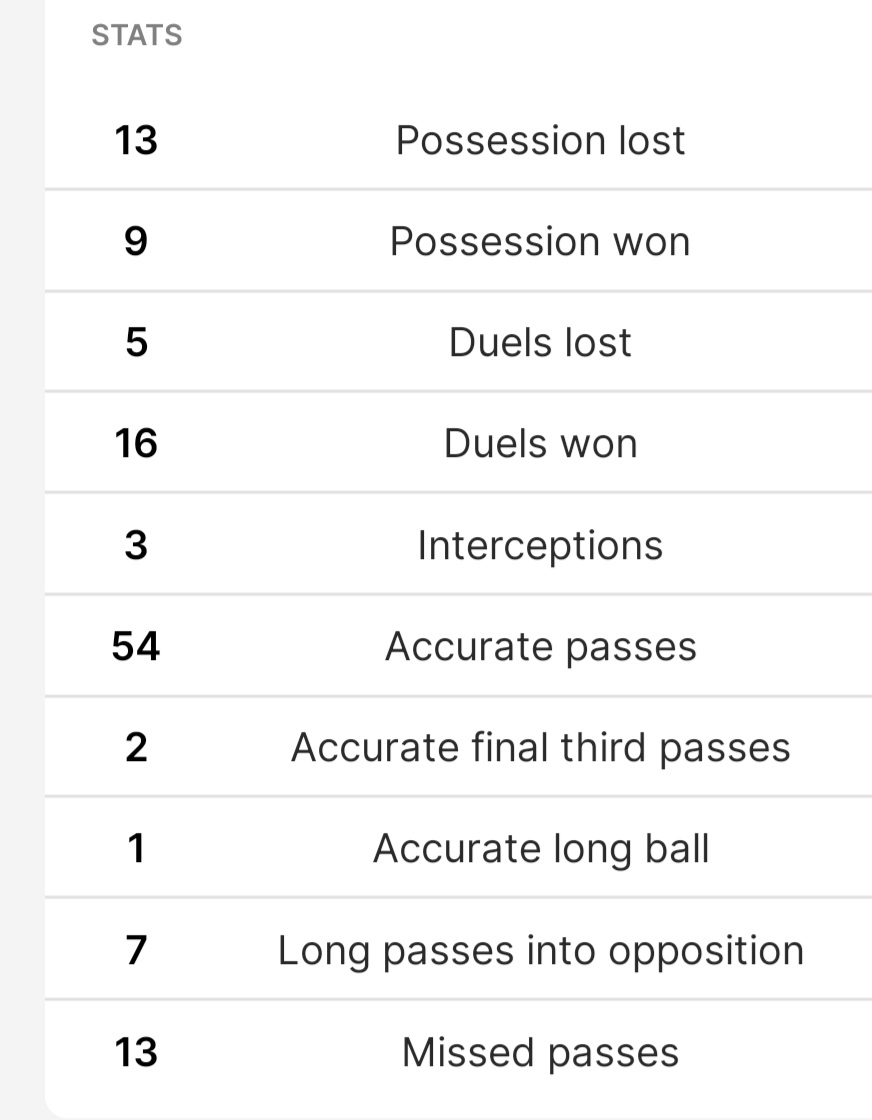Click the number 5 for Duels lost
The image size is (872, 1120).
tap(136, 342)
